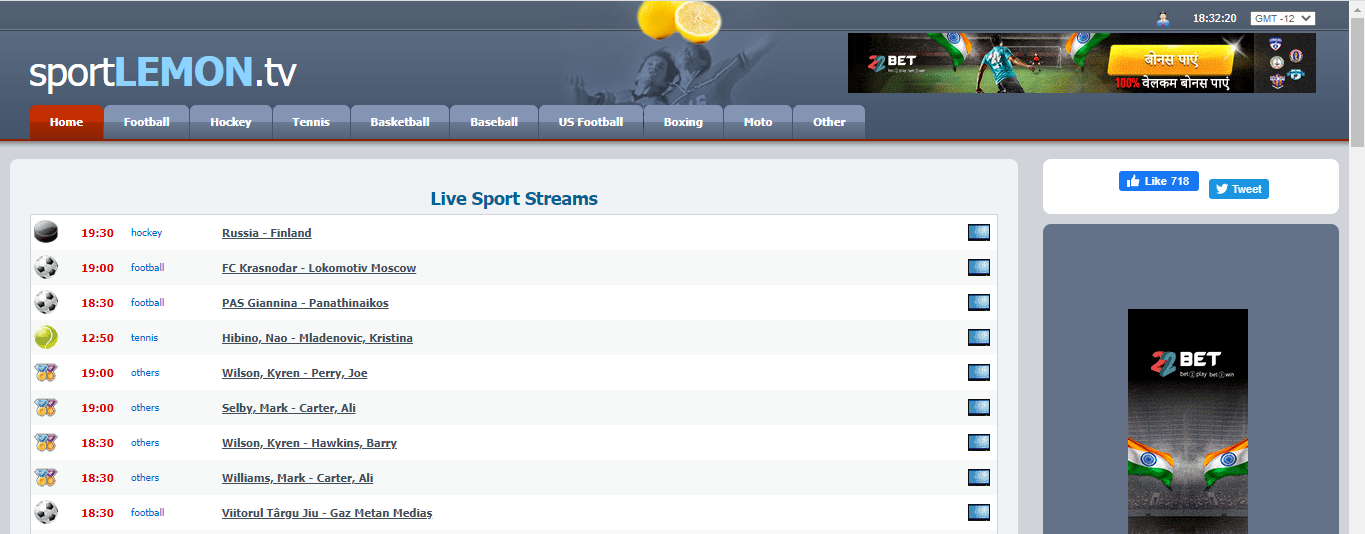Viewport: 1365px width, 534px height.
Task: Click the Facebook Like 718 button
Action: point(1159,181)
